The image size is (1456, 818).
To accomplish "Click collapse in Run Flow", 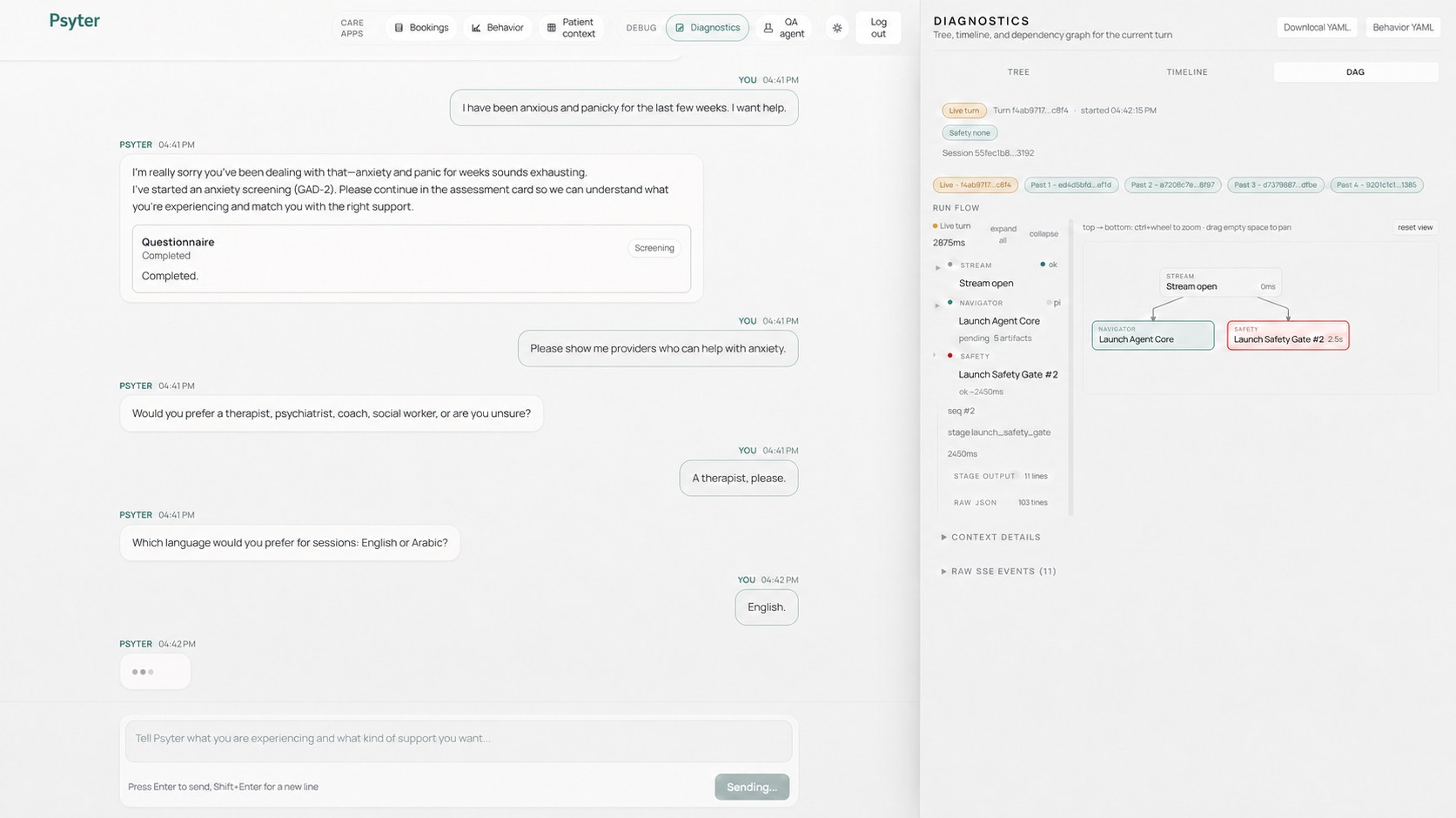I will 1043,234.
